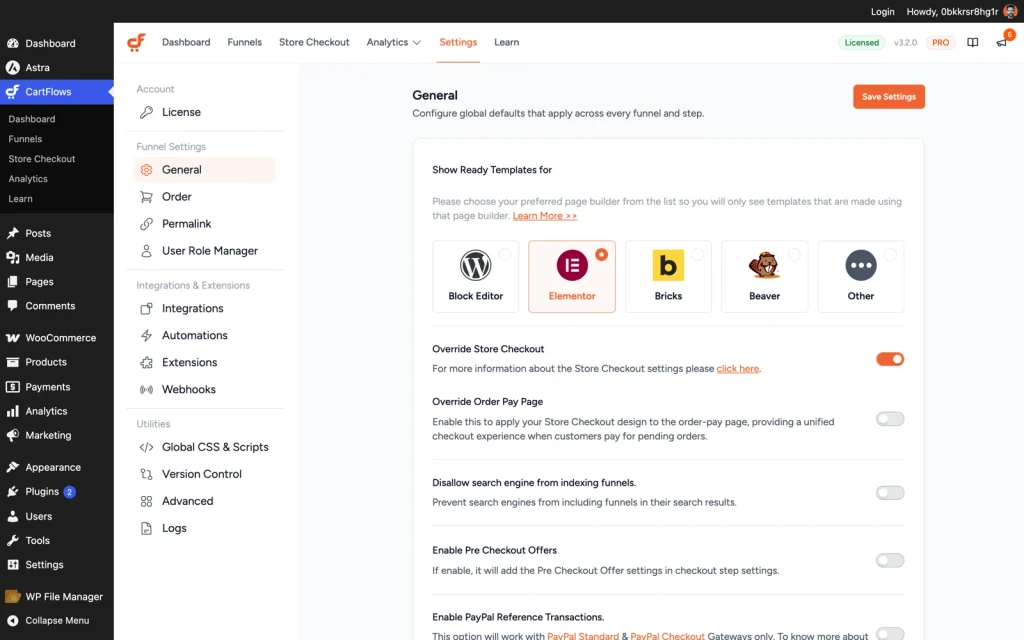Open CartFlows in WordPress sidebar

[57, 92]
